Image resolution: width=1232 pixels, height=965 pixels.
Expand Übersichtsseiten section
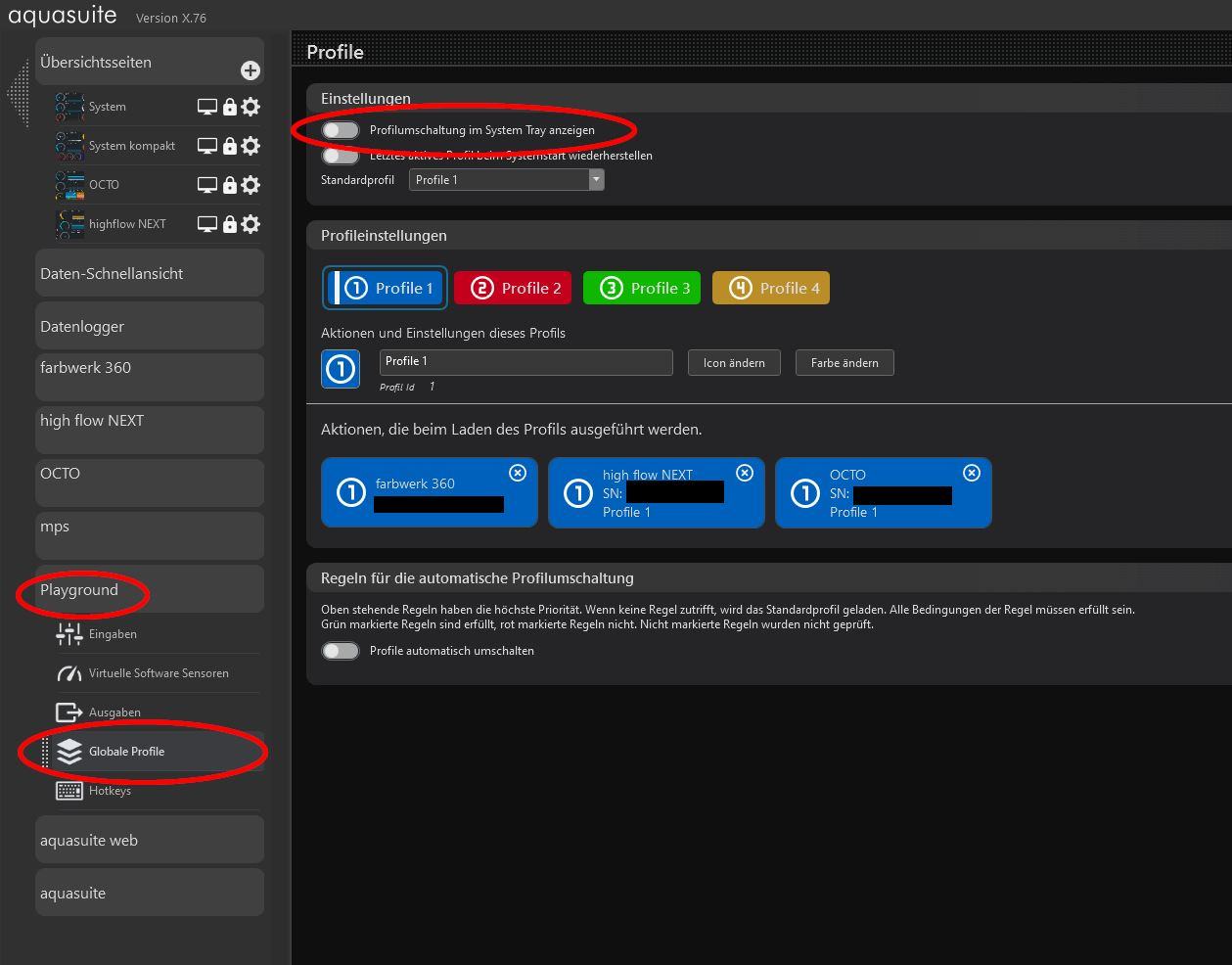click(150, 62)
